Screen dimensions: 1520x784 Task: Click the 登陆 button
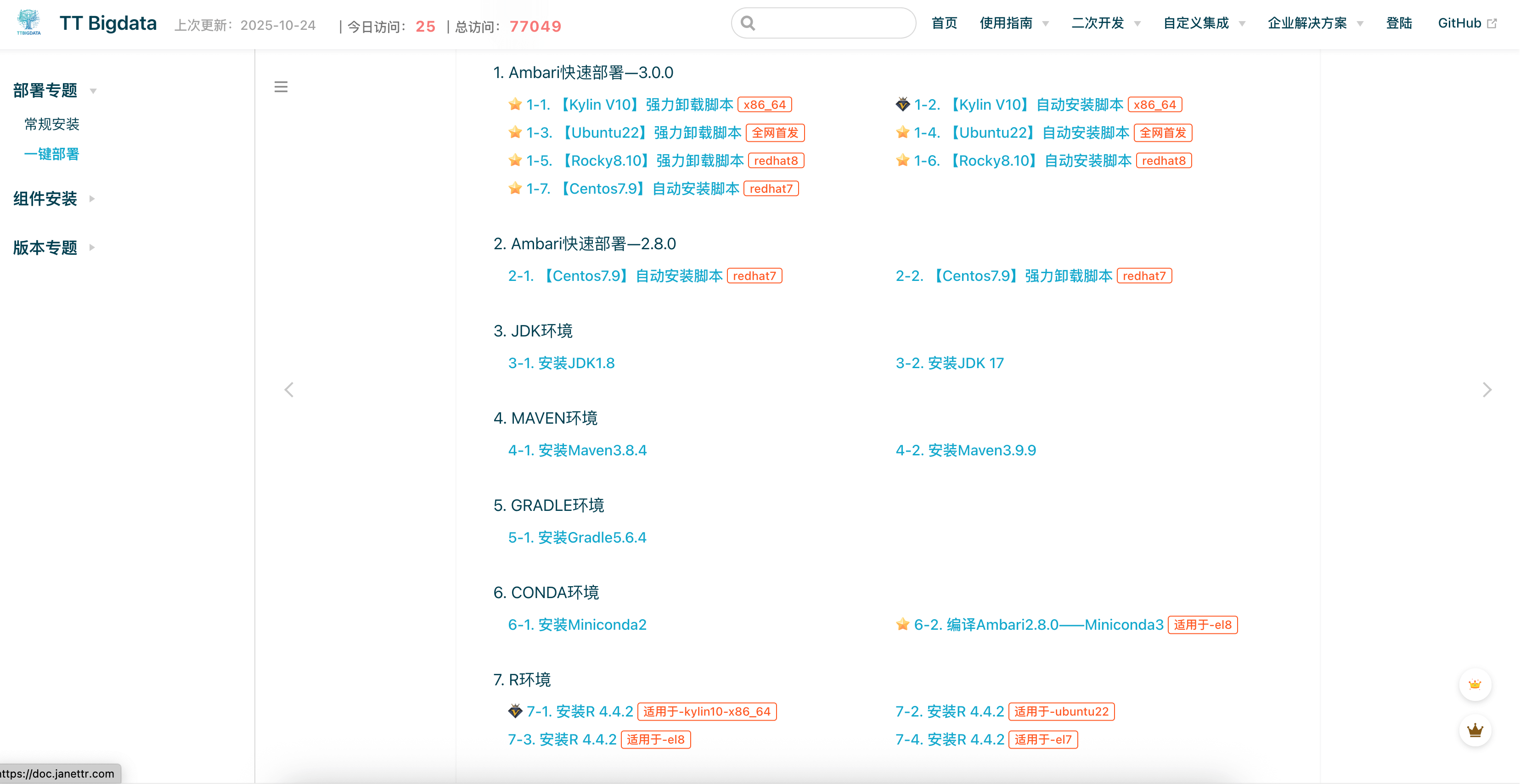click(1399, 23)
